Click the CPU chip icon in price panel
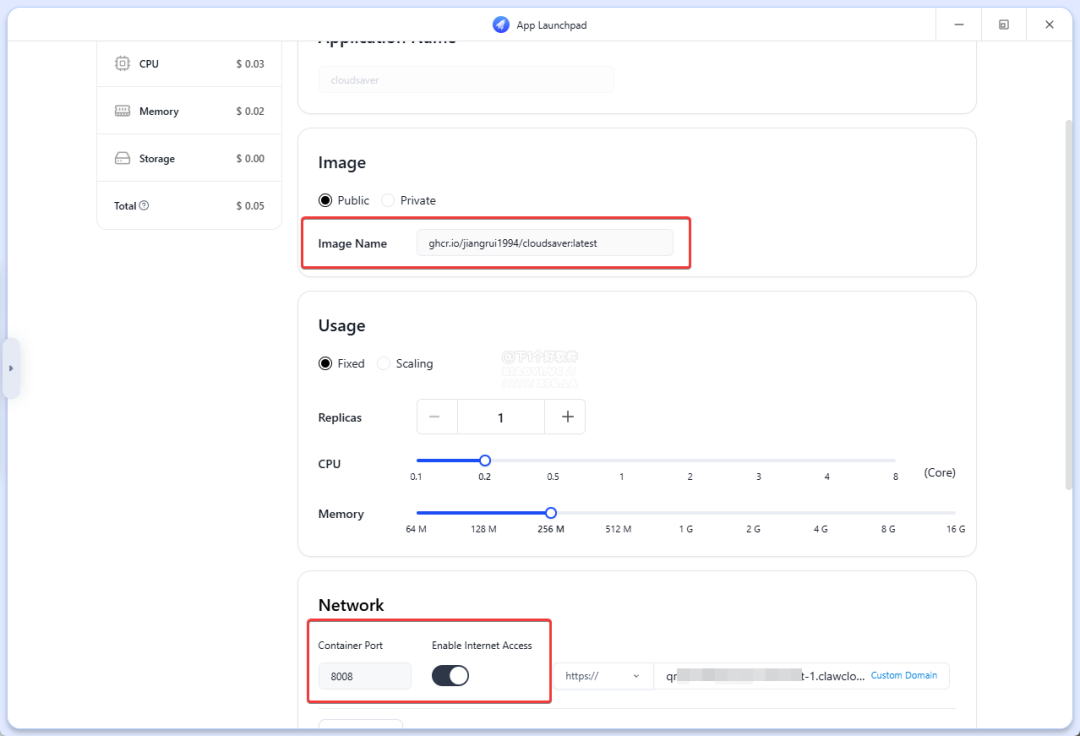This screenshot has height=736, width=1080. (x=122, y=64)
